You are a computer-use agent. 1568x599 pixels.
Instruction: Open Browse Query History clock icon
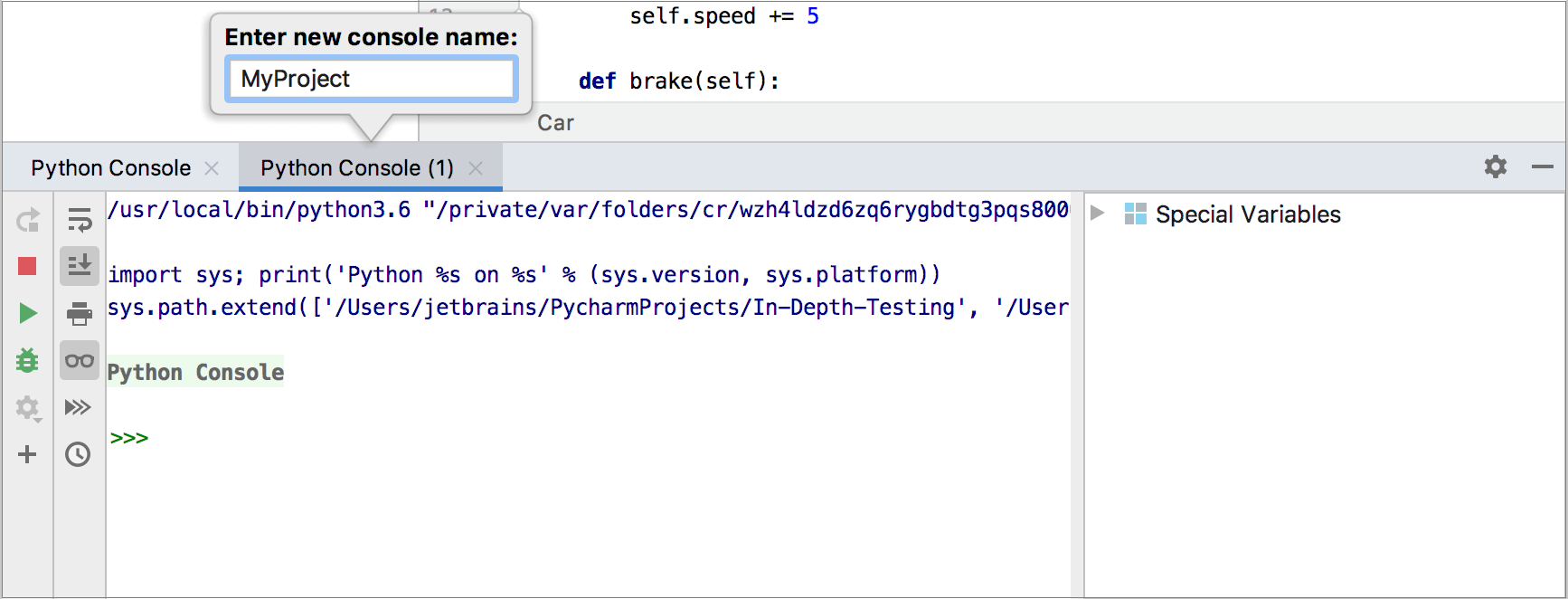pos(79,454)
